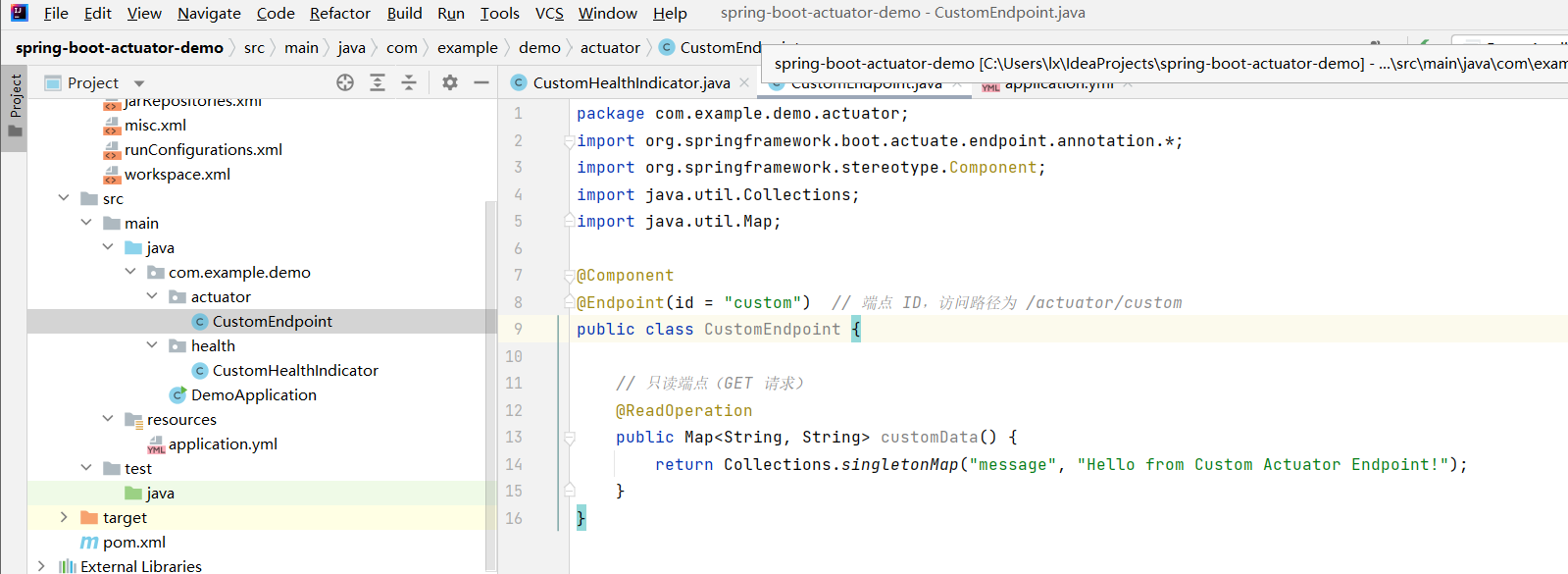Image resolution: width=1568 pixels, height=574 pixels.
Task: Select runConfigurations.xml file
Action: [203, 149]
